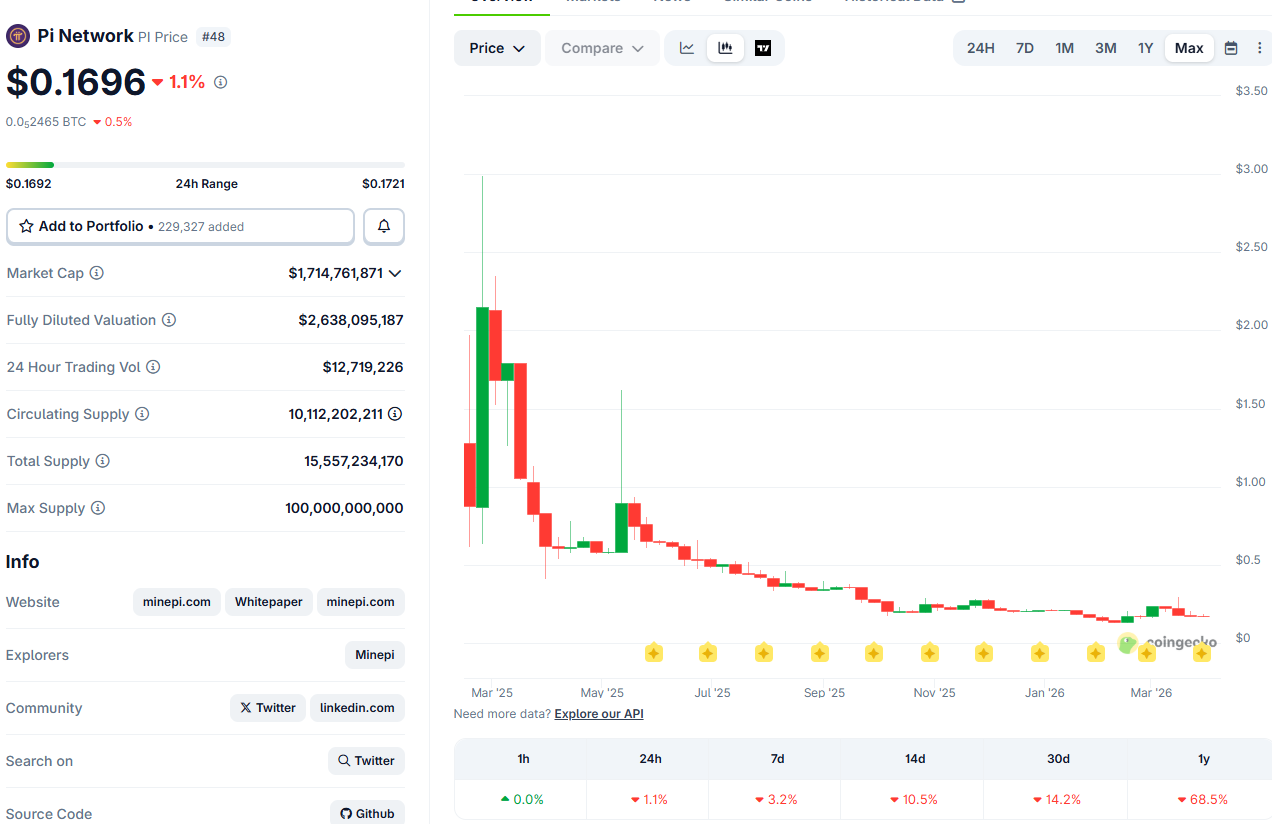Open the three-dot chart options icon
The image size is (1272, 824).
[1260, 47]
